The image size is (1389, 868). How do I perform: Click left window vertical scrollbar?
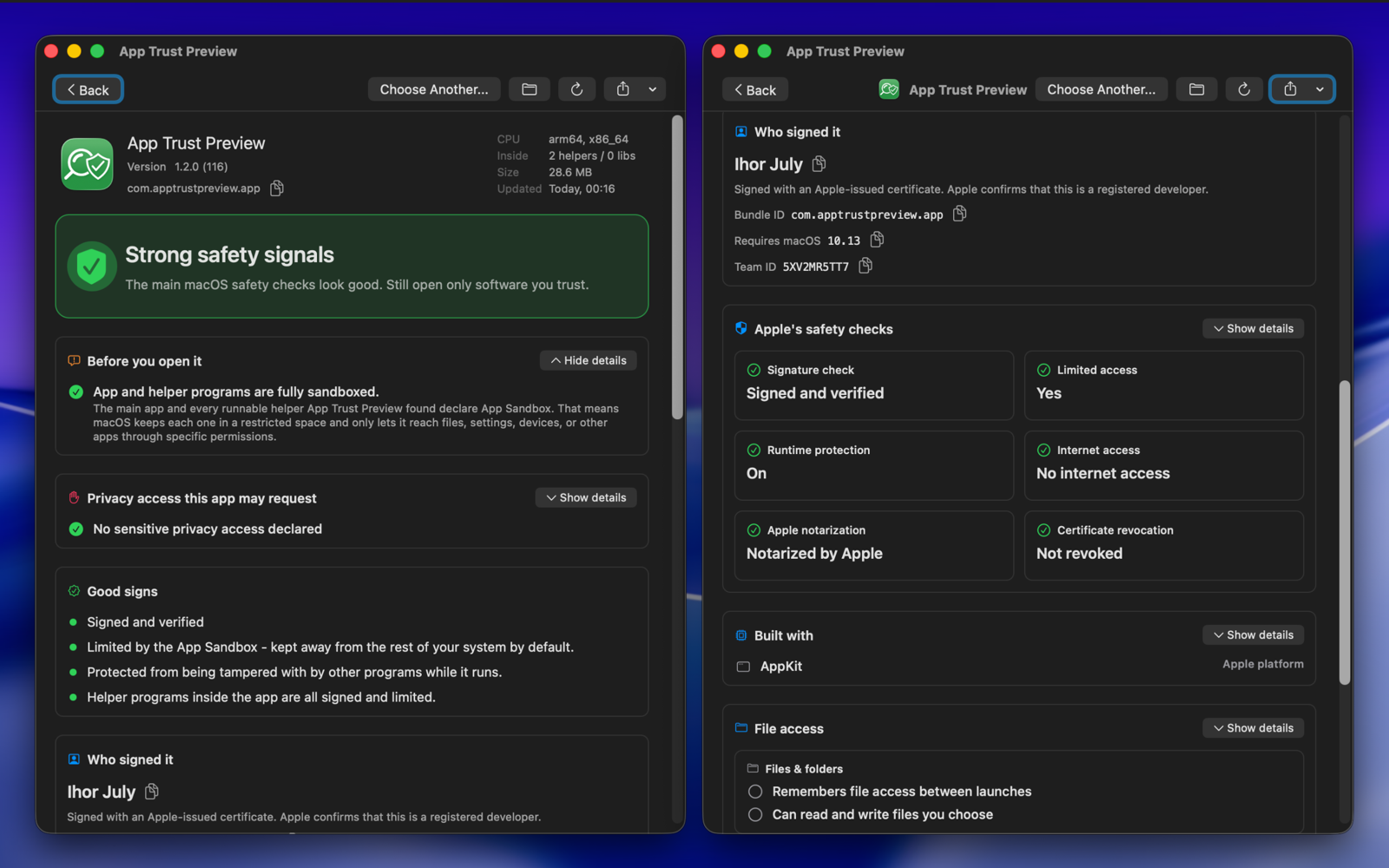(x=677, y=269)
